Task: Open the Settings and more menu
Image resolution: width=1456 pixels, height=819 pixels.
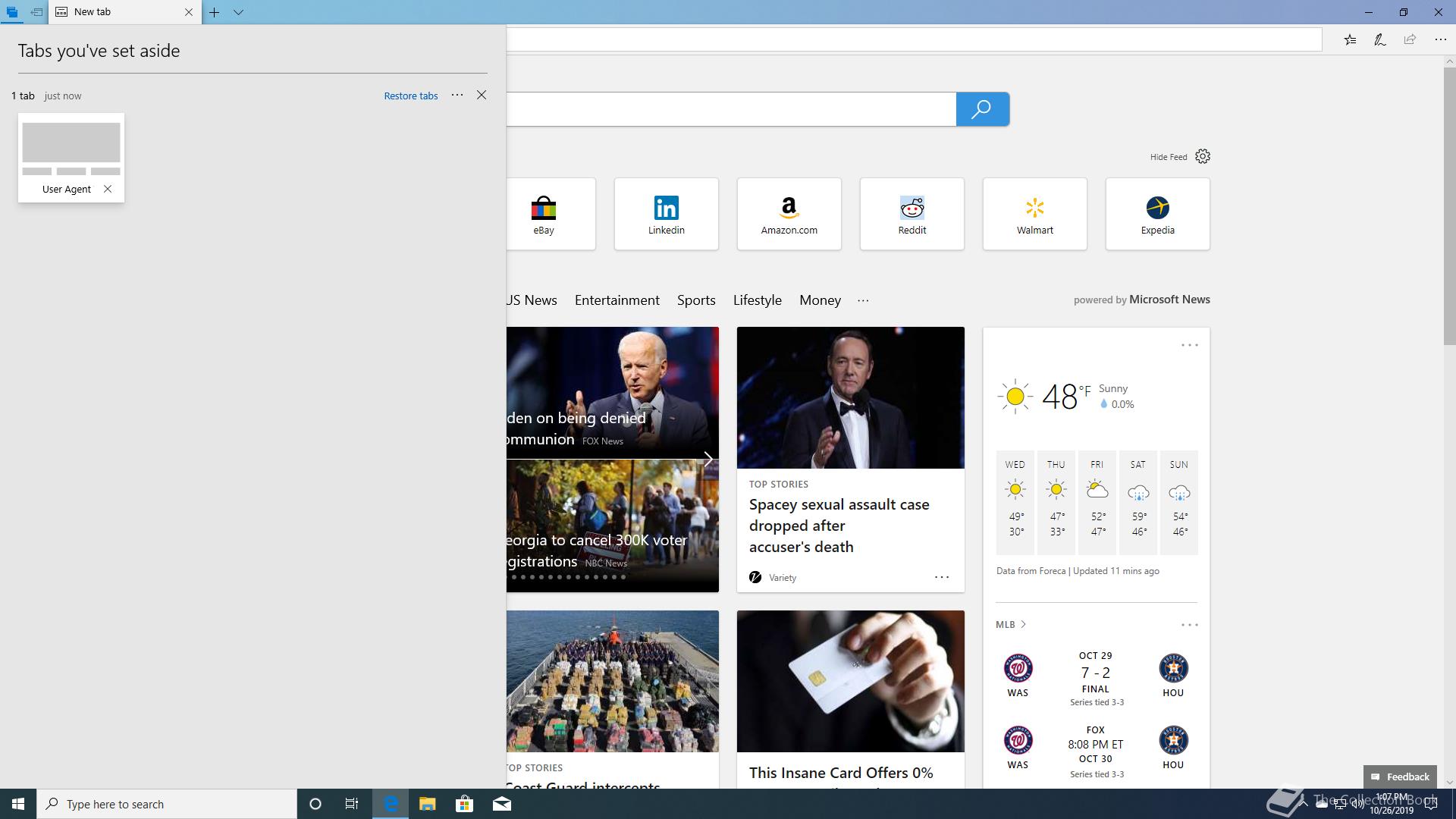Action: point(1440,39)
